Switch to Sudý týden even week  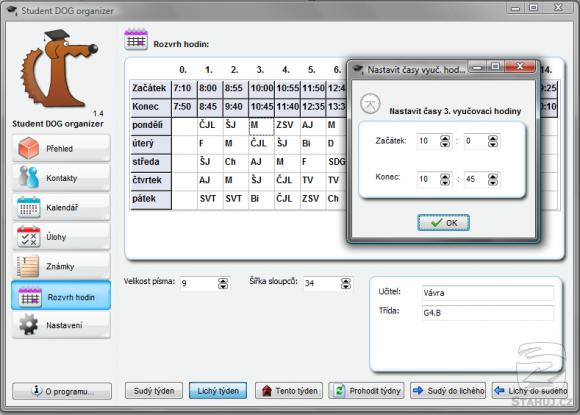tap(154, 391)
